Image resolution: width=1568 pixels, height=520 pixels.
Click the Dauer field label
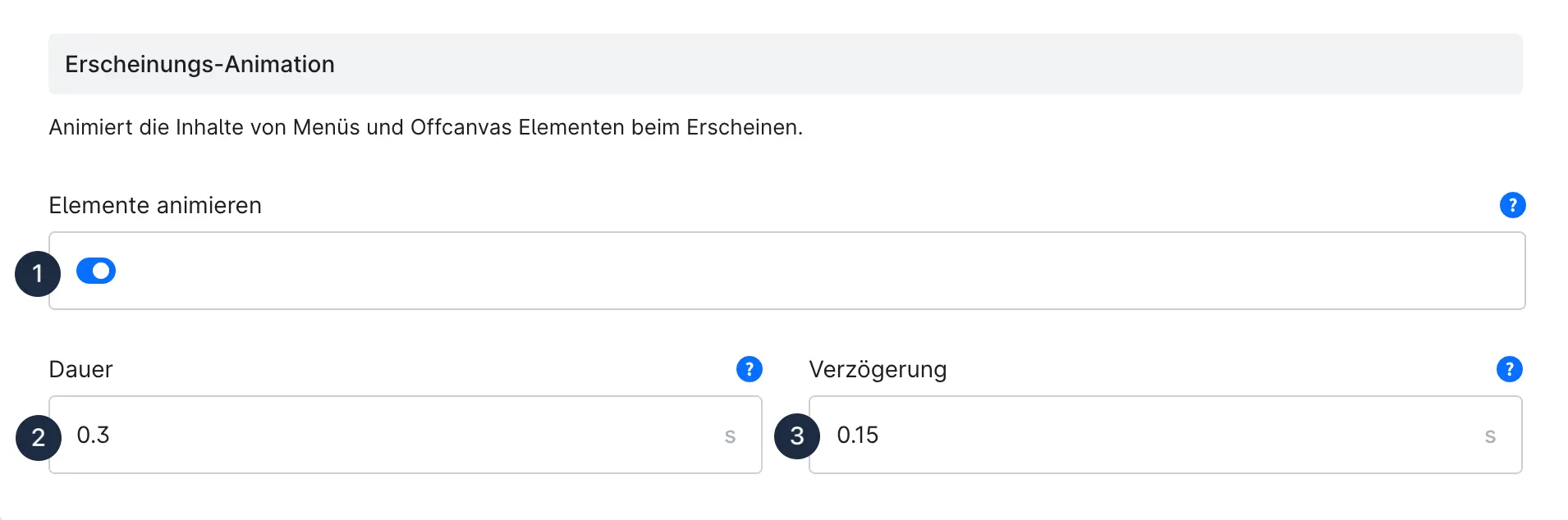(x=80, y=369)
